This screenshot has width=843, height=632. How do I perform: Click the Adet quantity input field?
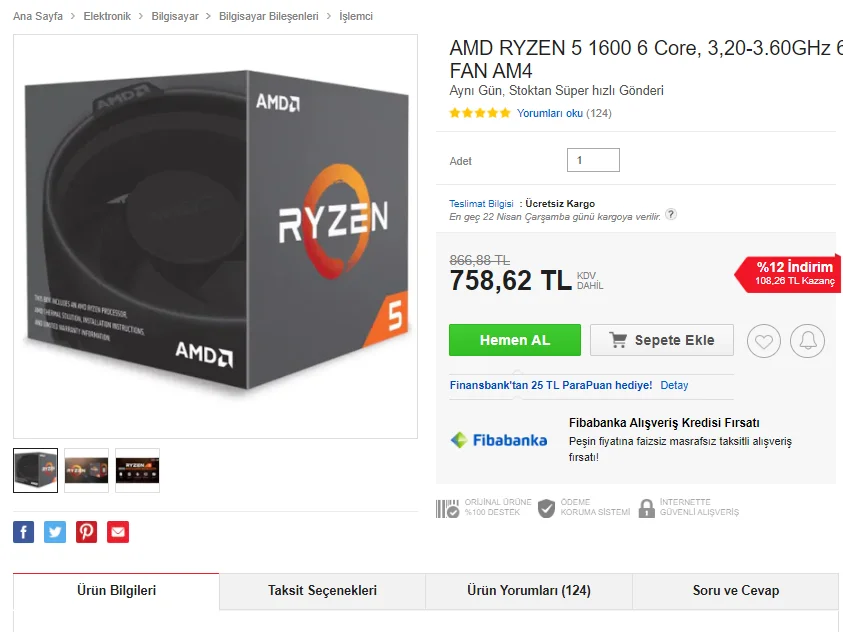pos(593,160)
